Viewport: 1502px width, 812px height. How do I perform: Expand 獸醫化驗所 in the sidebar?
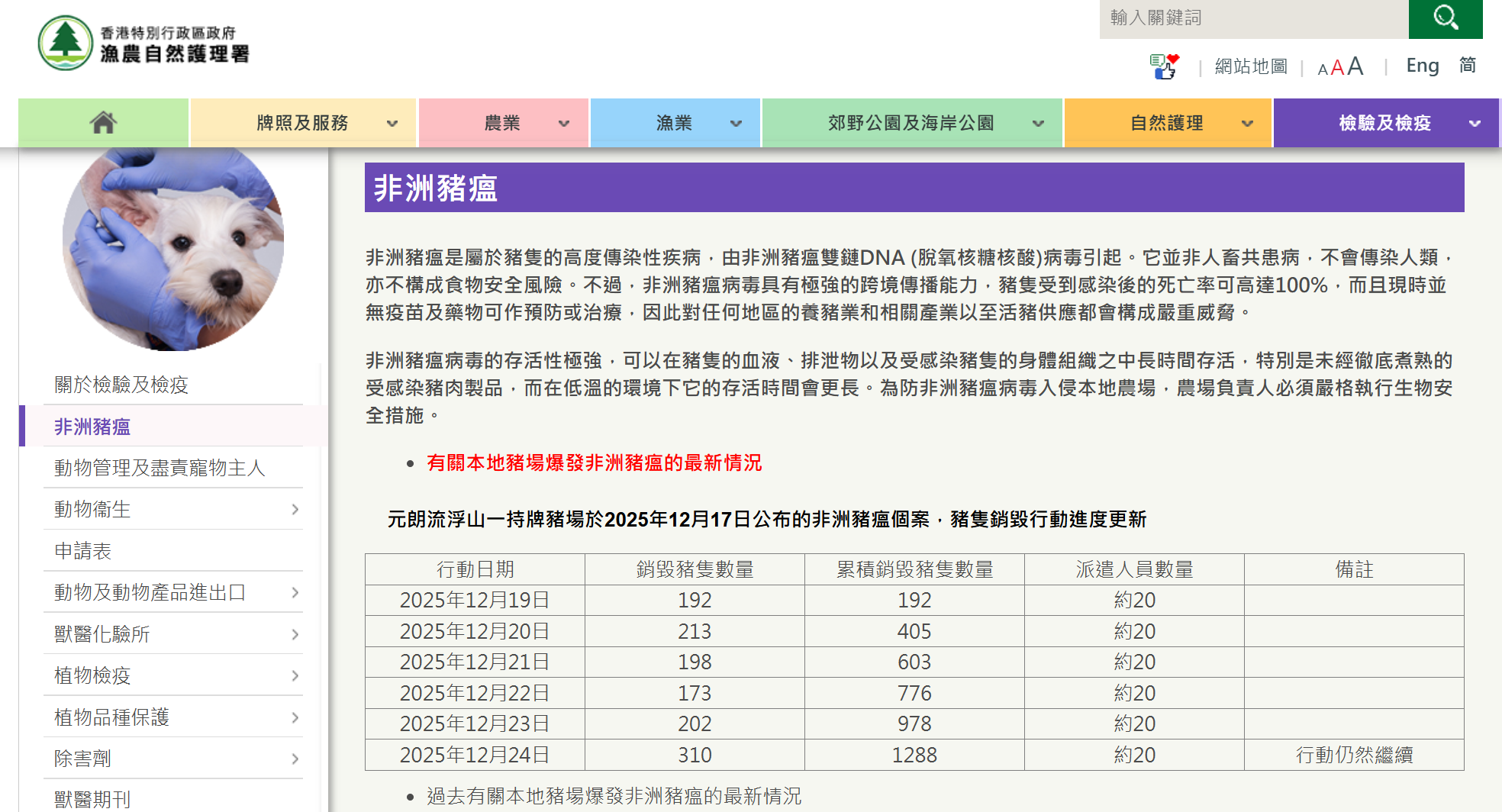click(x=295, y=634)
